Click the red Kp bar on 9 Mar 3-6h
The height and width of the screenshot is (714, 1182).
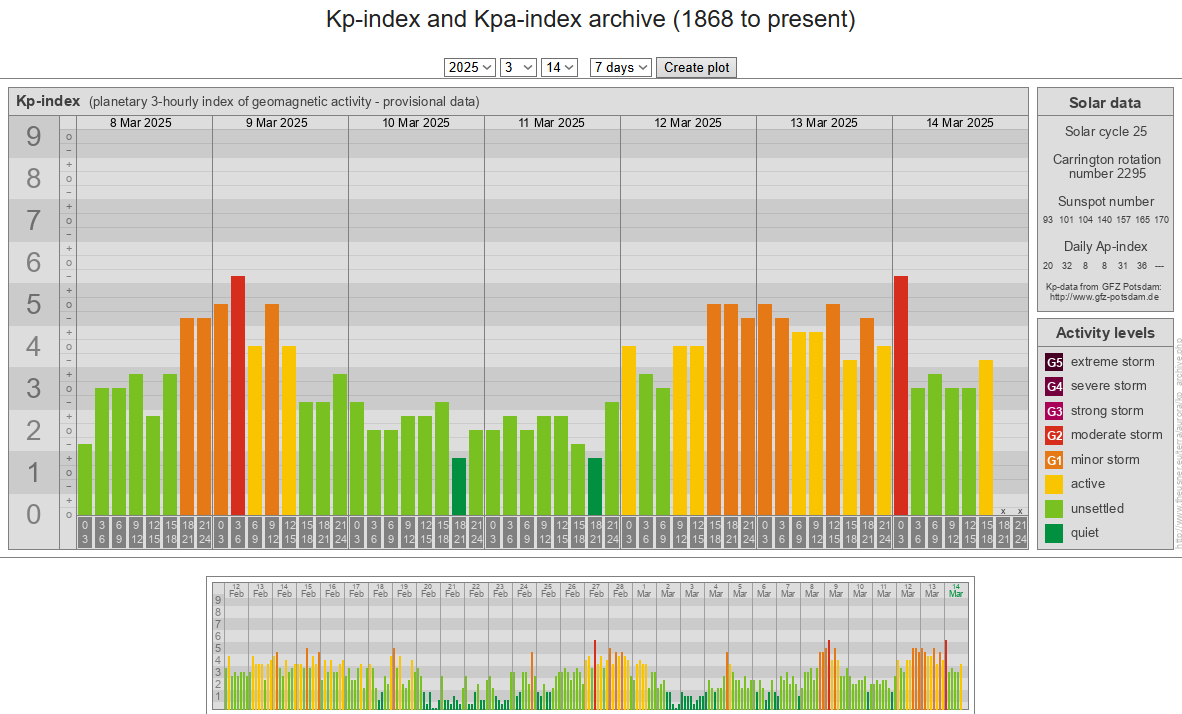point(237,396)
